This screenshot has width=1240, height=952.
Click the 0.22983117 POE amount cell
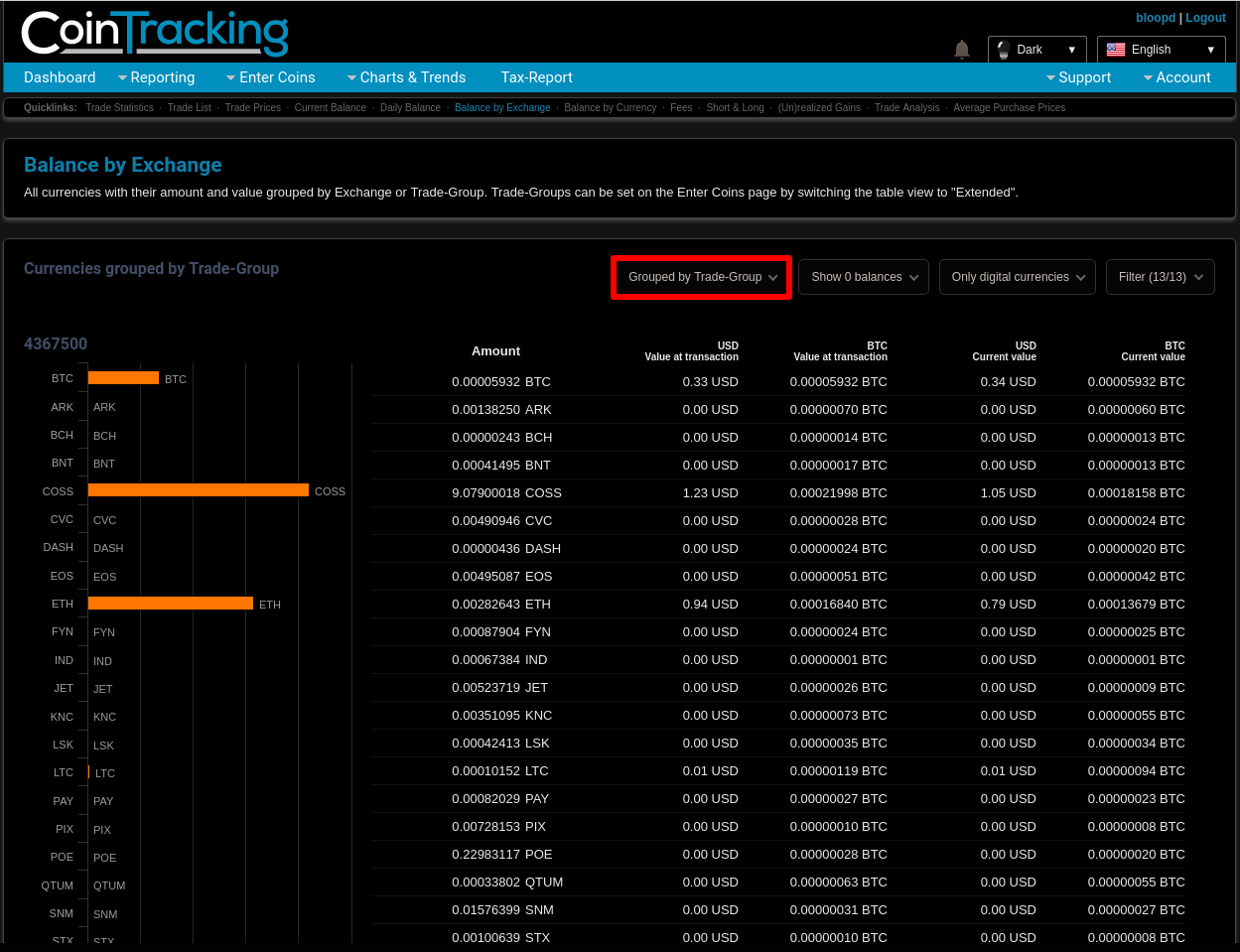[x=502, y=855]
